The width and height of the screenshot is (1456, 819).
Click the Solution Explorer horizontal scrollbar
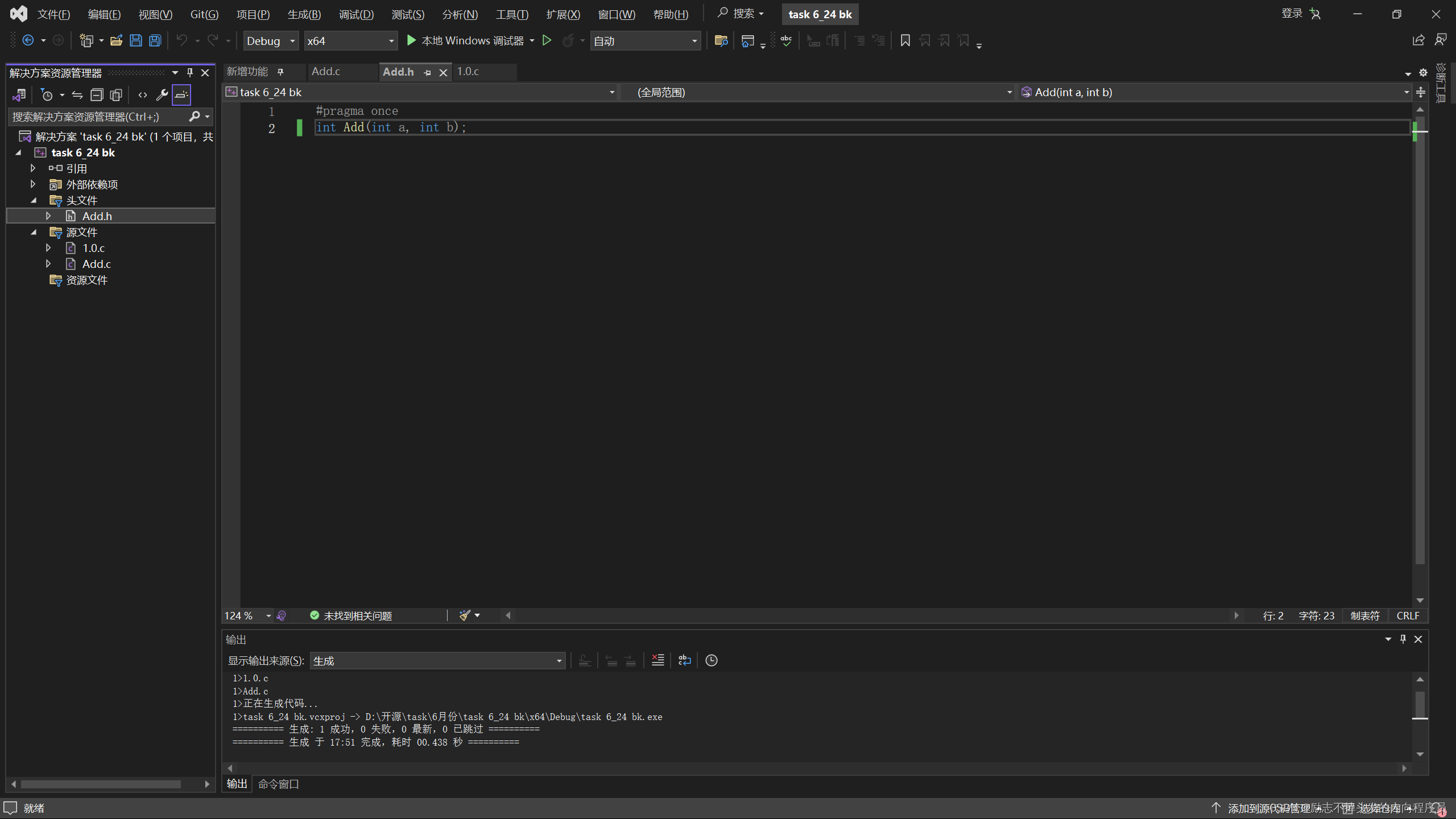pyautogui.click(x=101, y=784)
